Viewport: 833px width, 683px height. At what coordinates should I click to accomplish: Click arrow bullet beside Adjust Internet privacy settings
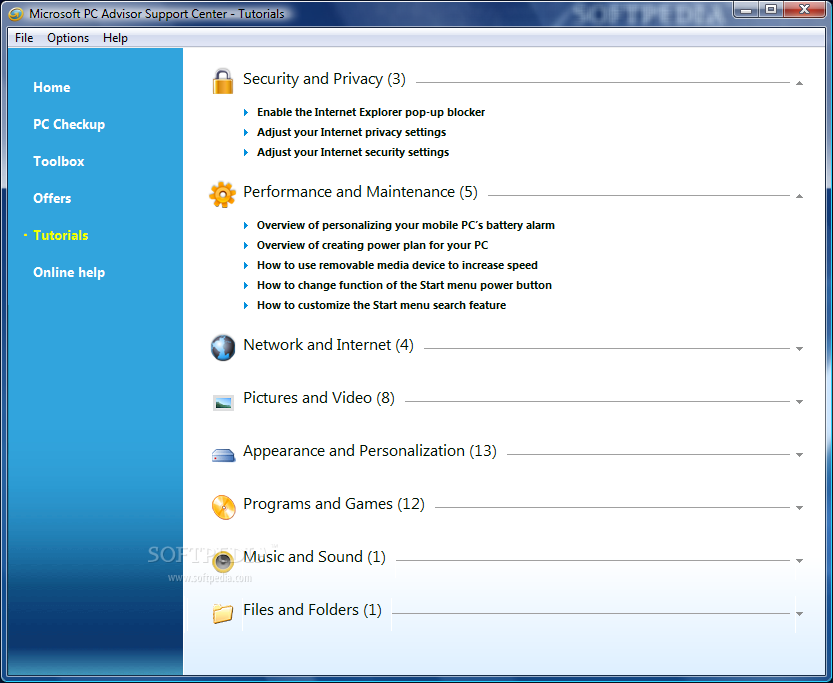[x=246, y=132]
